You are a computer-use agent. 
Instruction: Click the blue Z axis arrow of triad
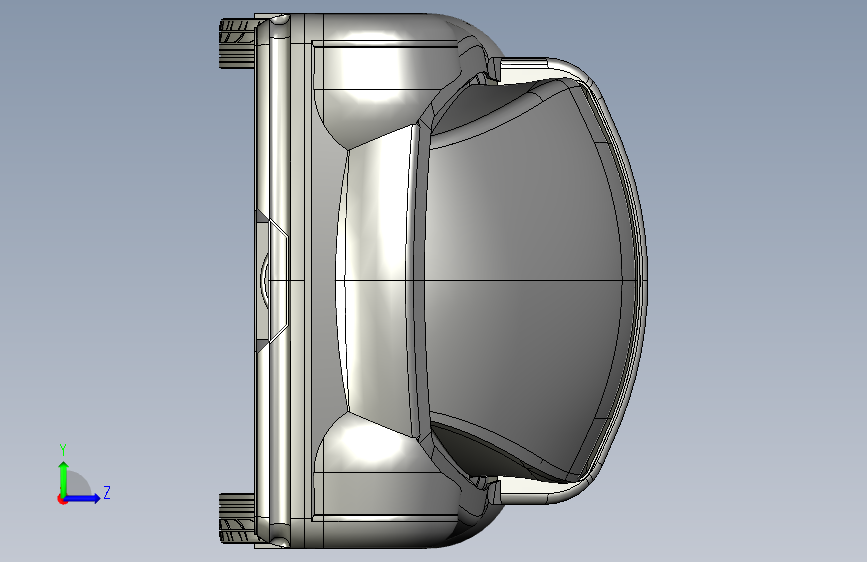point(83,498)
